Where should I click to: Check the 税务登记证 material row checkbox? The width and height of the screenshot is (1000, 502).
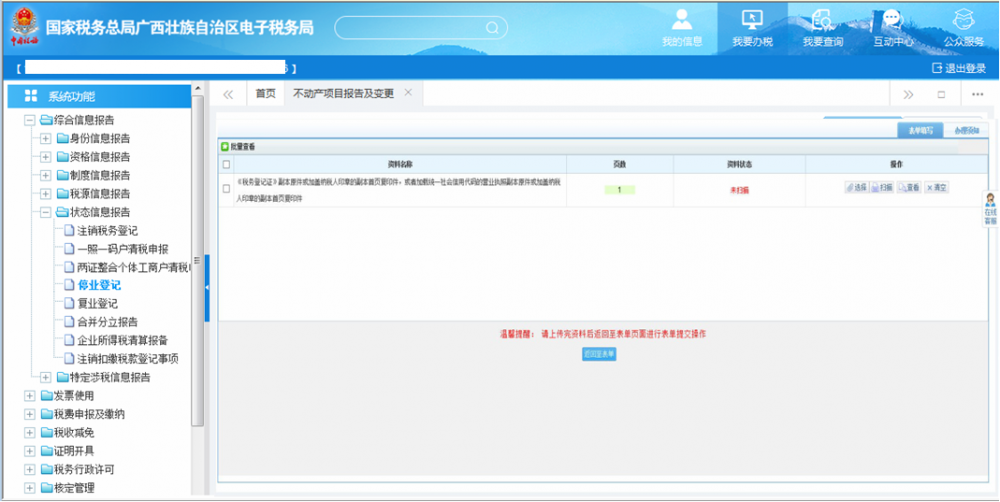(x=226, y=189)
